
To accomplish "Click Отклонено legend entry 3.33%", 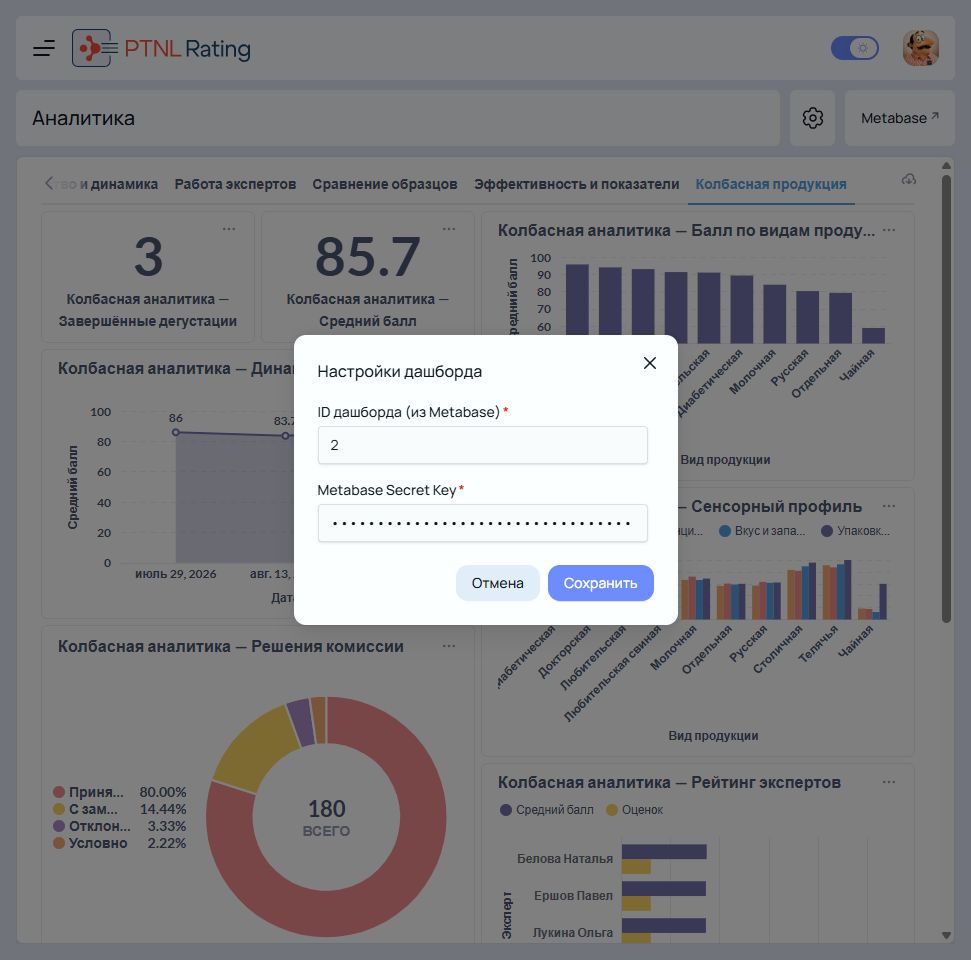I will [x=120, y=826].
